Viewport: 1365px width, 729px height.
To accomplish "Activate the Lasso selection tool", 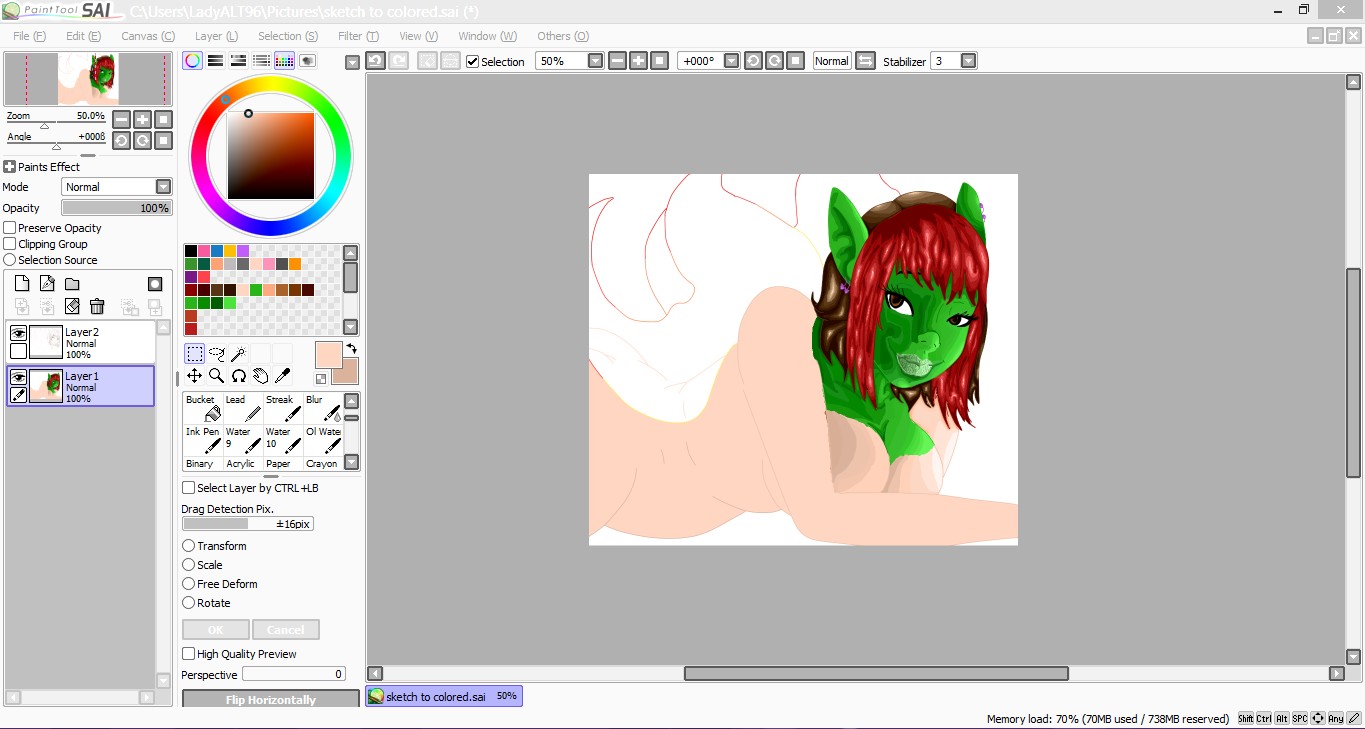I will coord(216,354).
